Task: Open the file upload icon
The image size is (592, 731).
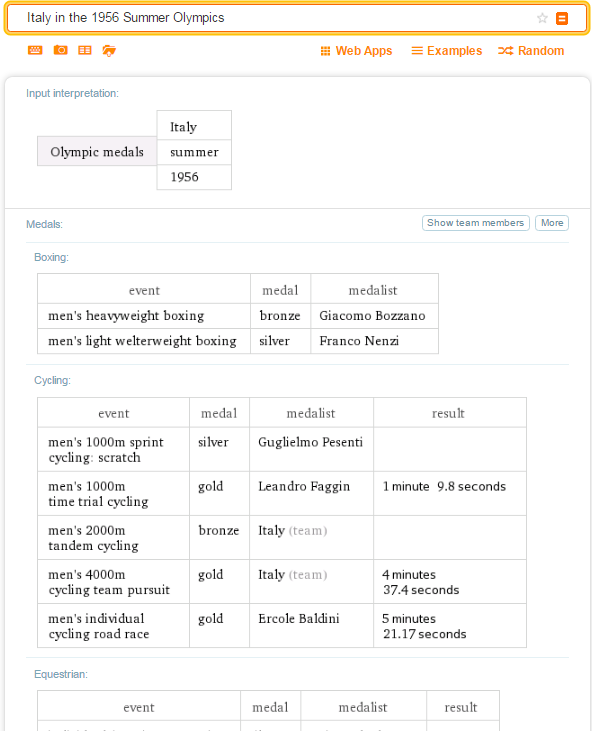Action: [x=109, y=50]
